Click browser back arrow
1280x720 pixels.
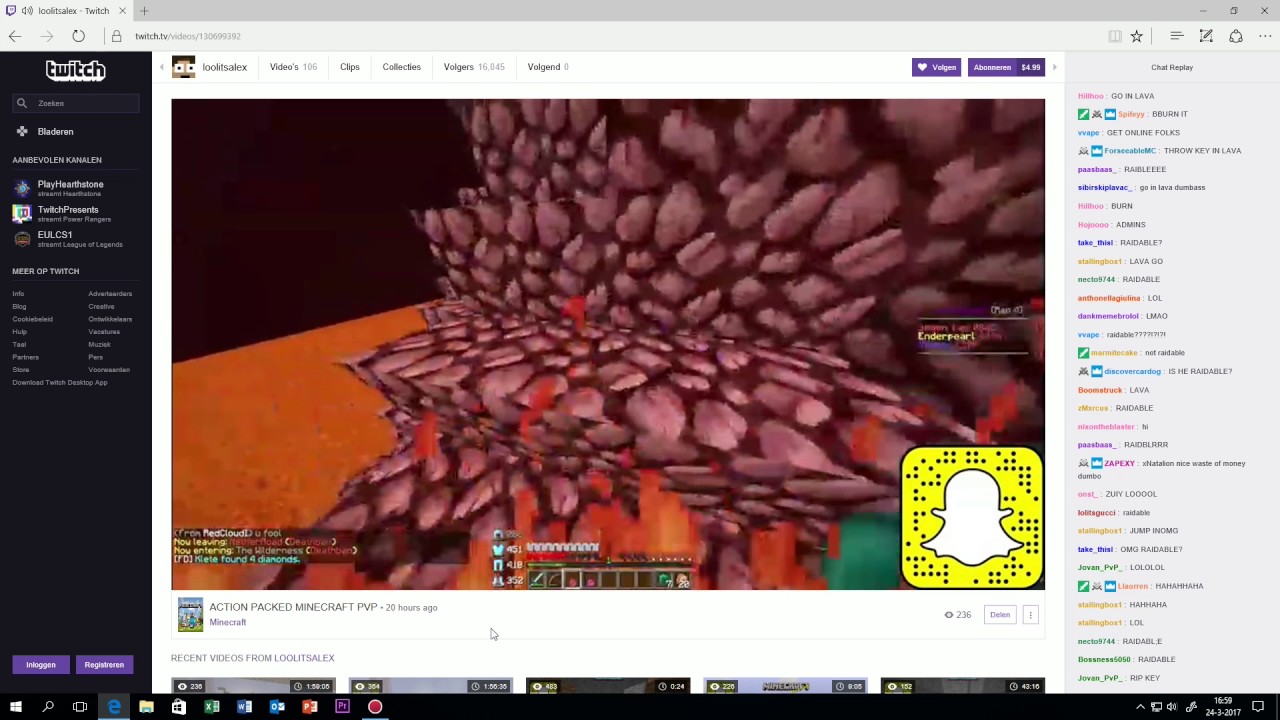15,36
